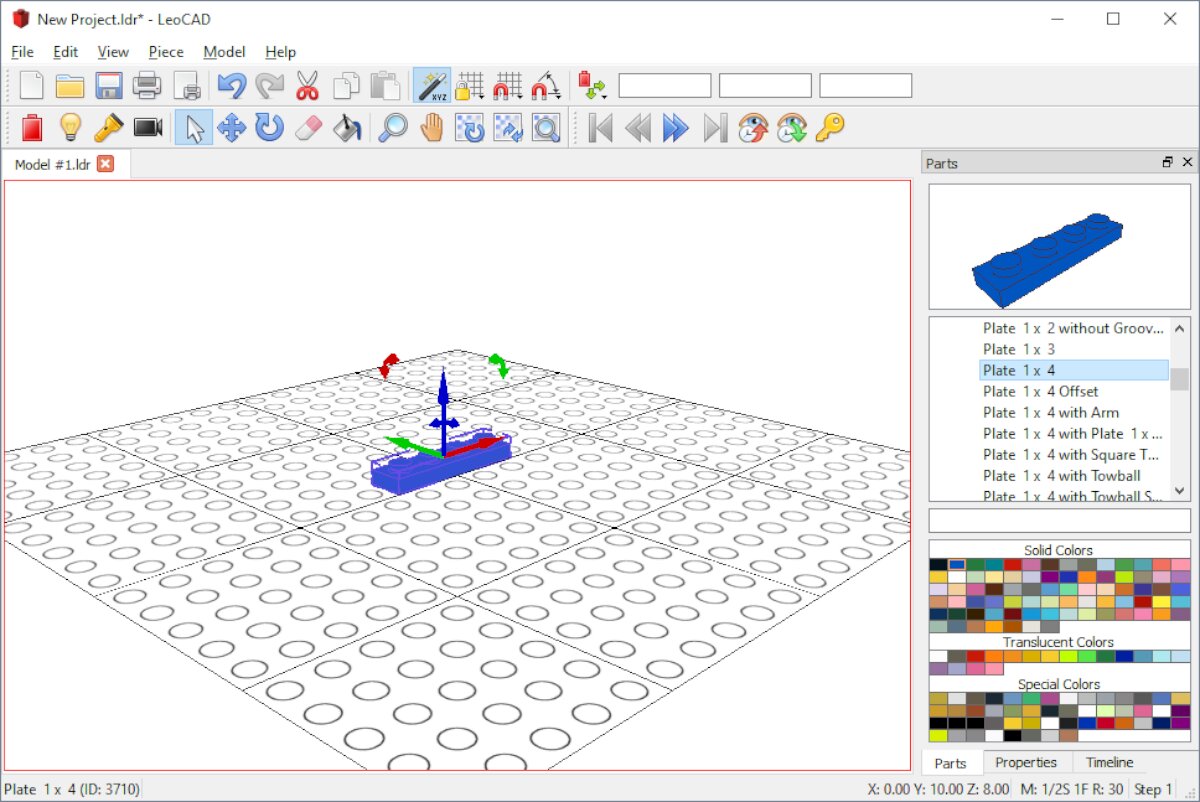Switch to the Properties tab
This screenshot has width=1200, height=802.
[1026, 762]
